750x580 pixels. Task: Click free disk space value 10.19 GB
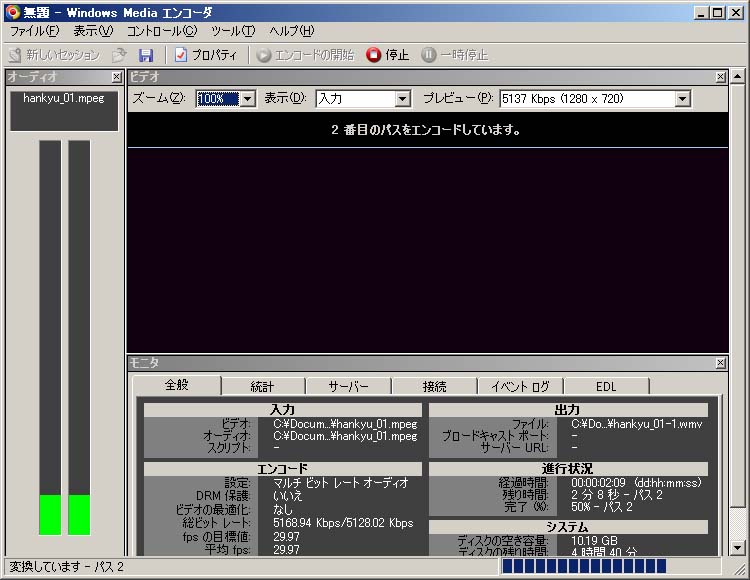click(x=594, y=540)
